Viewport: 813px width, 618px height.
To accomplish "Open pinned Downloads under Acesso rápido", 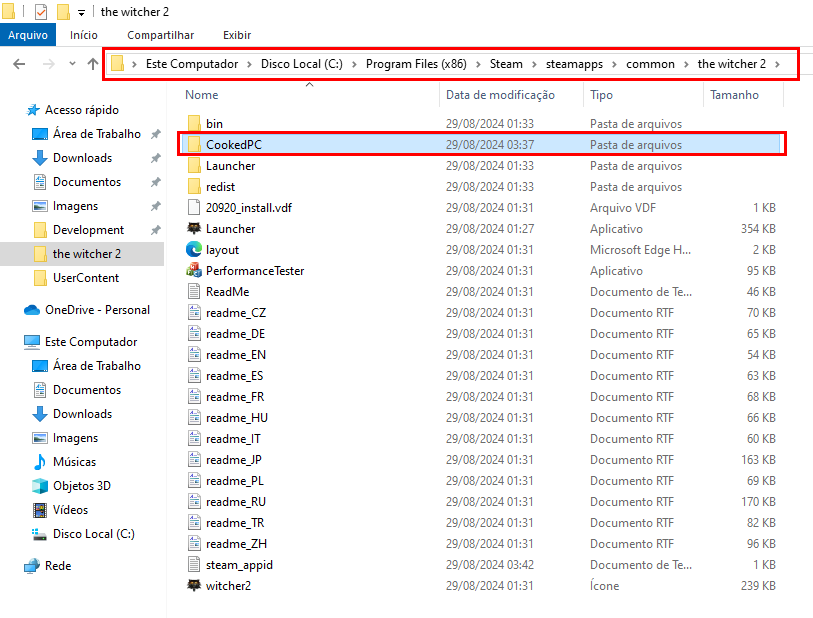I will click(x=82, y=158).
